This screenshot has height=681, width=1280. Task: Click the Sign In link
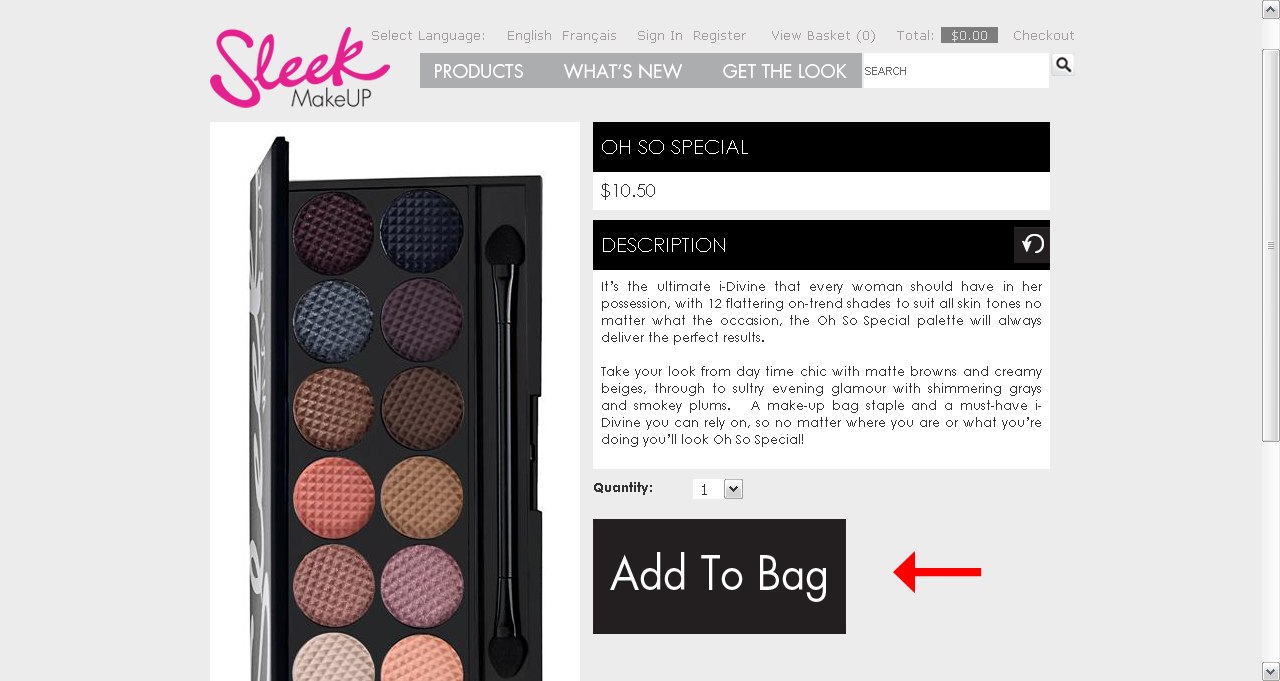(x=660, y=36)
